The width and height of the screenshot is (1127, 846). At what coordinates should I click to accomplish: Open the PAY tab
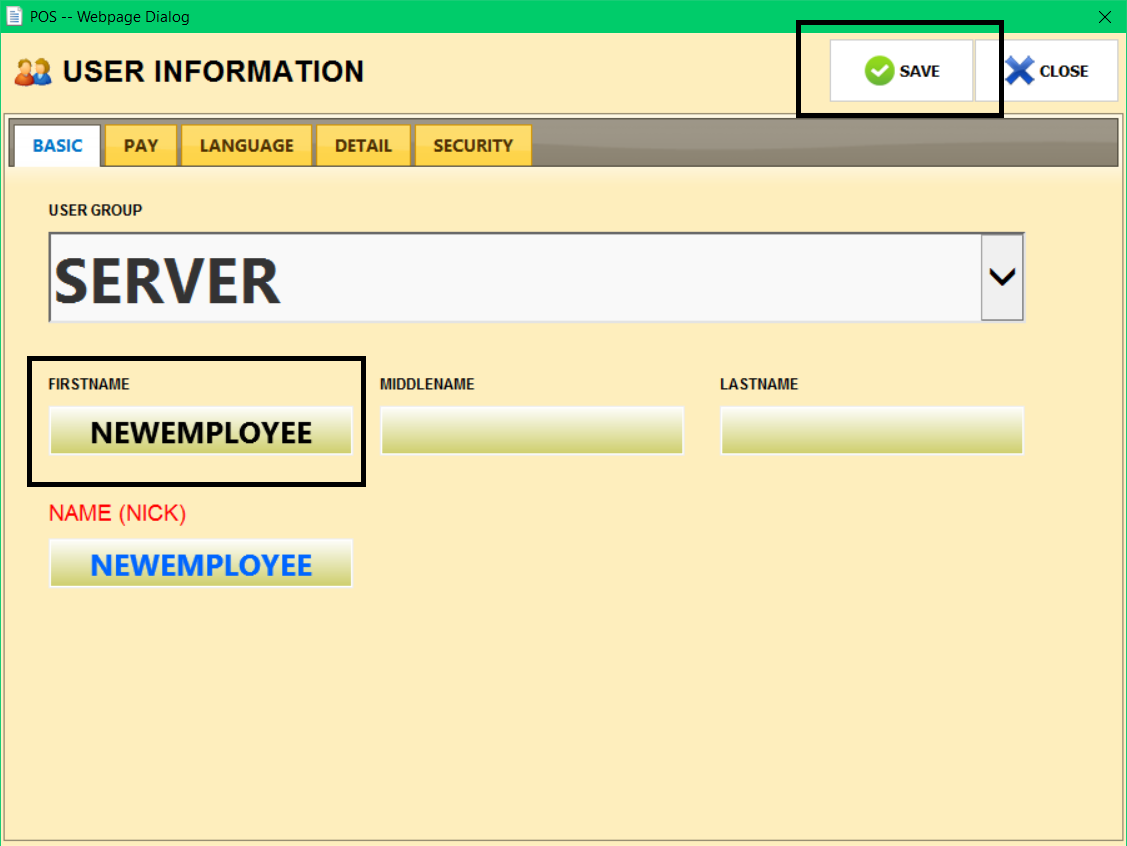[141, 145]
